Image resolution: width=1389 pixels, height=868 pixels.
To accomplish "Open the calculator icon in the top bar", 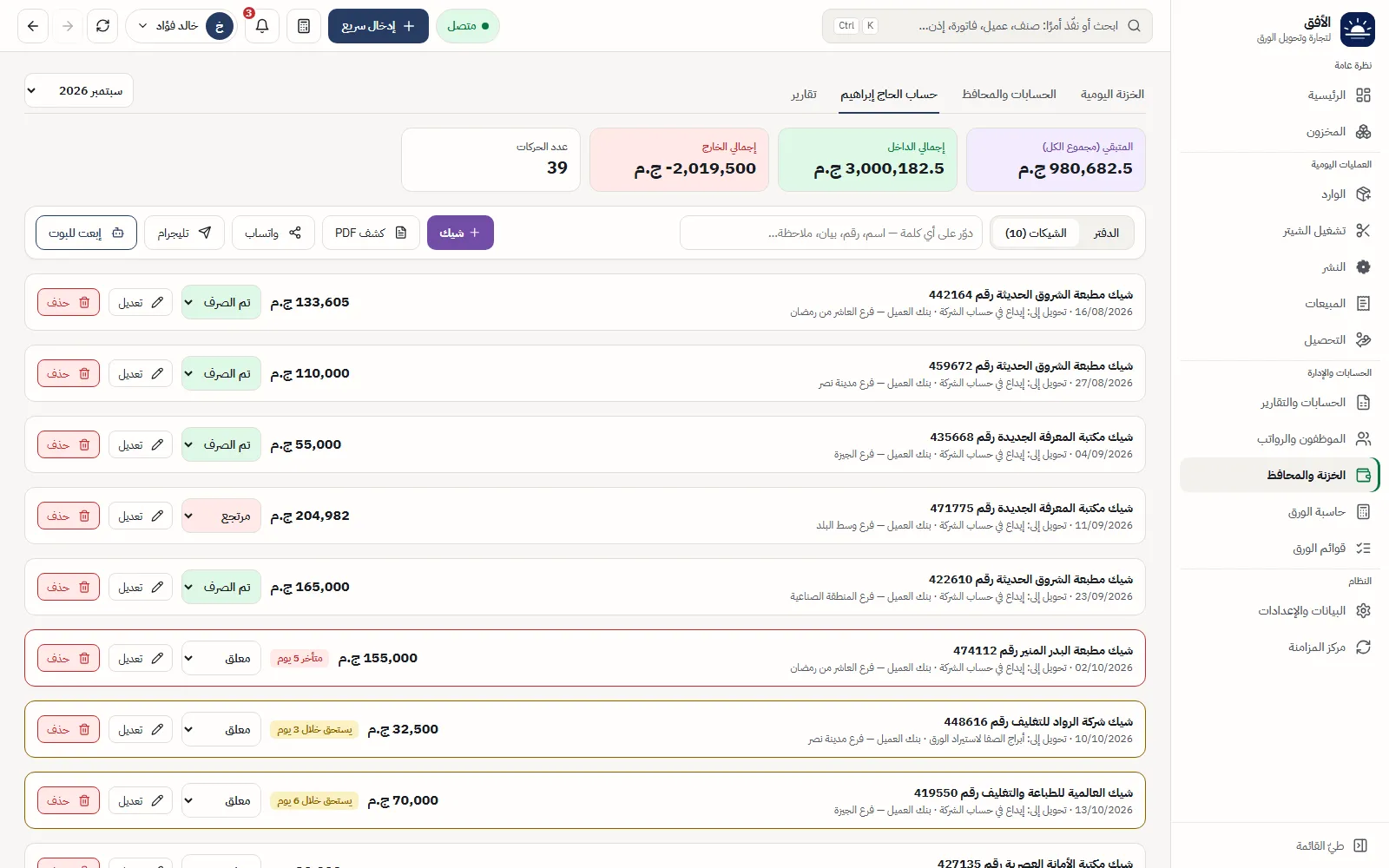I will point(304,26).
